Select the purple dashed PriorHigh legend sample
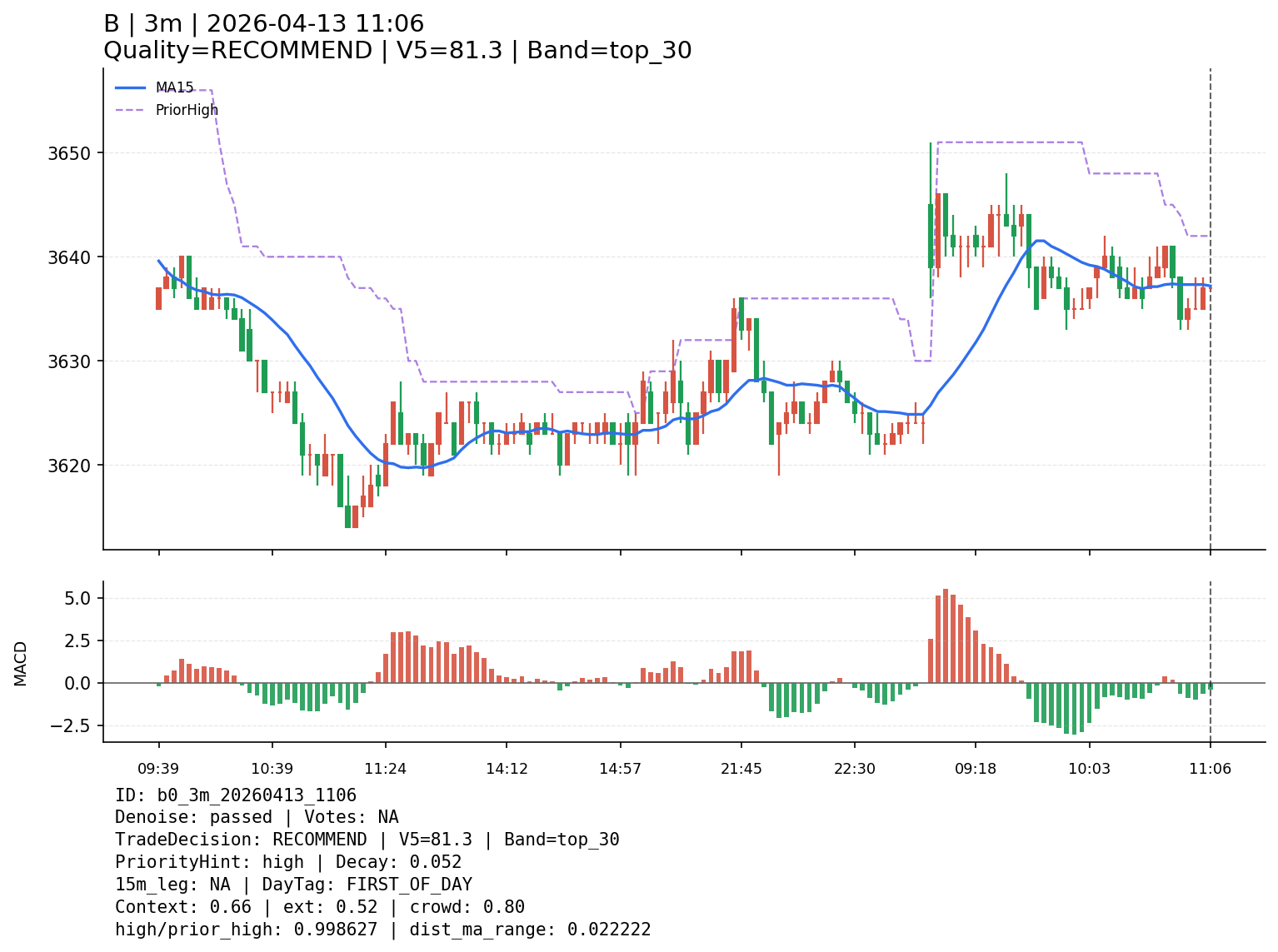The height and width of the screenshot is (952, 1278). (x=130, y=110)
